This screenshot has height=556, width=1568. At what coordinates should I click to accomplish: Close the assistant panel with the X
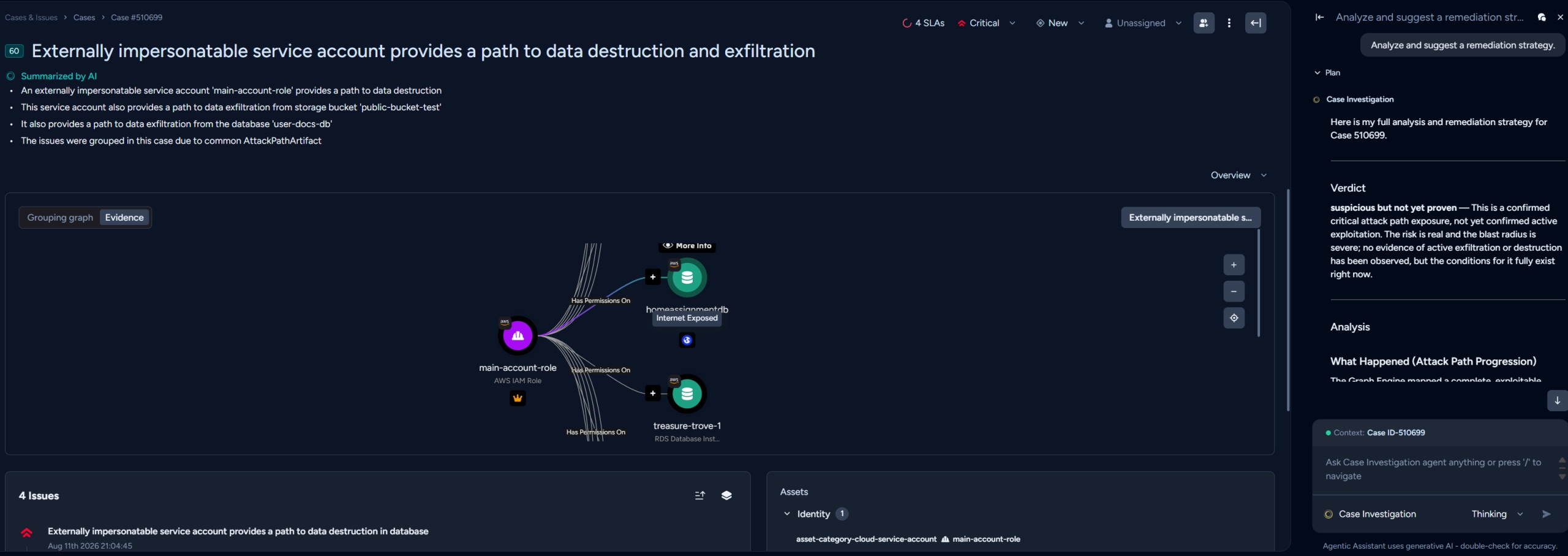click(x=1560, y=17)
